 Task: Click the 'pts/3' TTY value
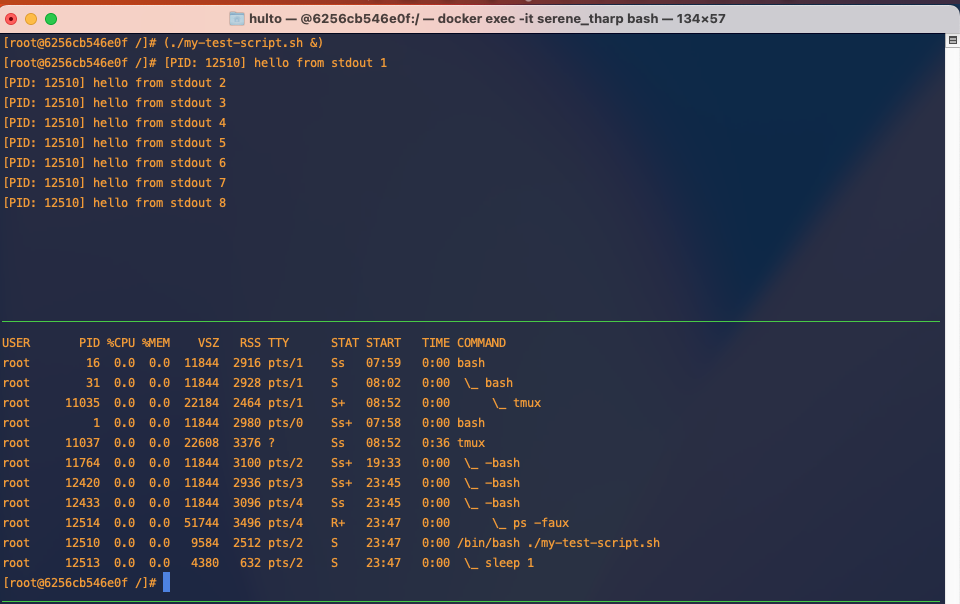[x=285, y=483]
